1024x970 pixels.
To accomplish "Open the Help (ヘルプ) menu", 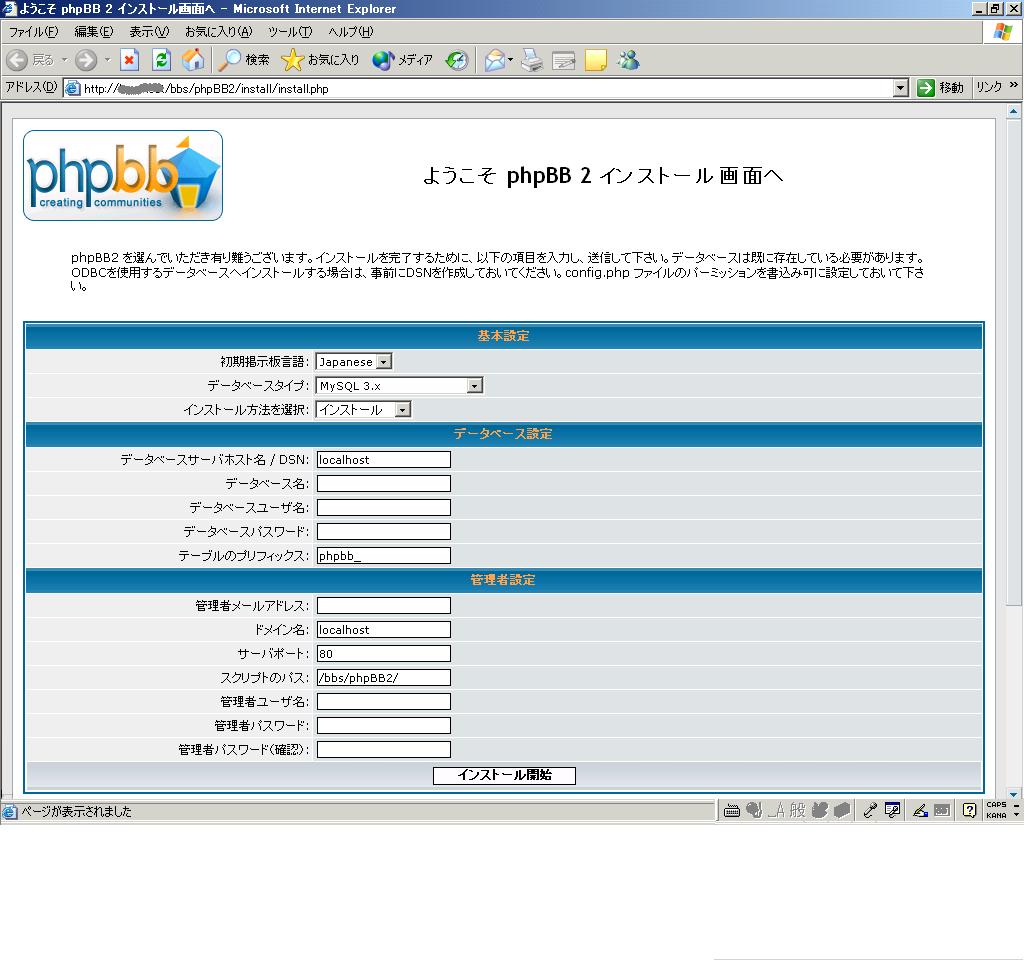I will [x=351, y=31].
